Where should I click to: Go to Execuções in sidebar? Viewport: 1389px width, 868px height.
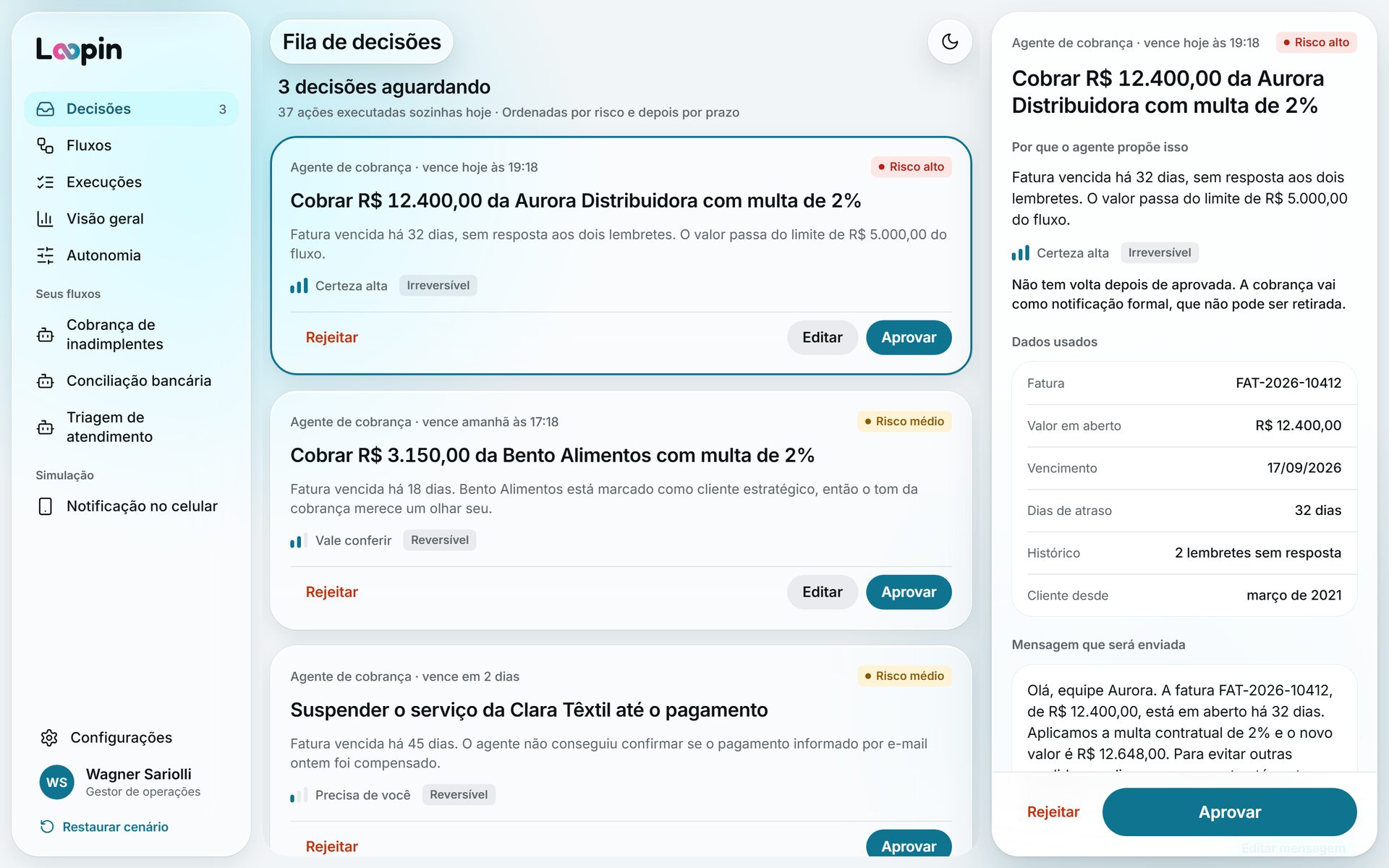point(131,182)
